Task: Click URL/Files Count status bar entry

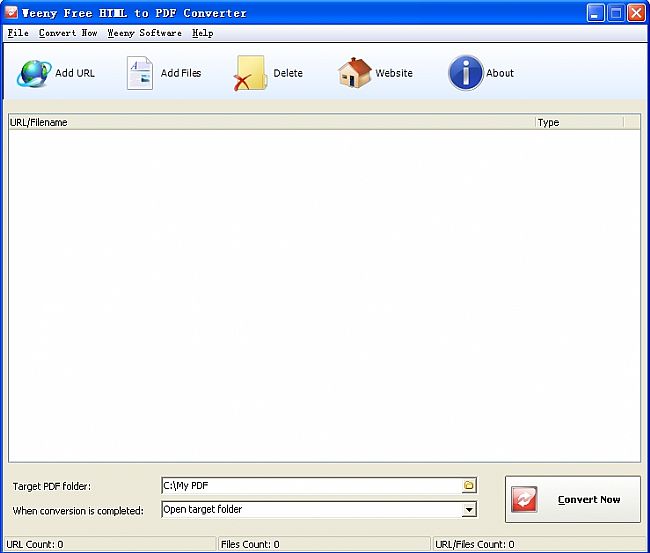Action: point(539,544)
